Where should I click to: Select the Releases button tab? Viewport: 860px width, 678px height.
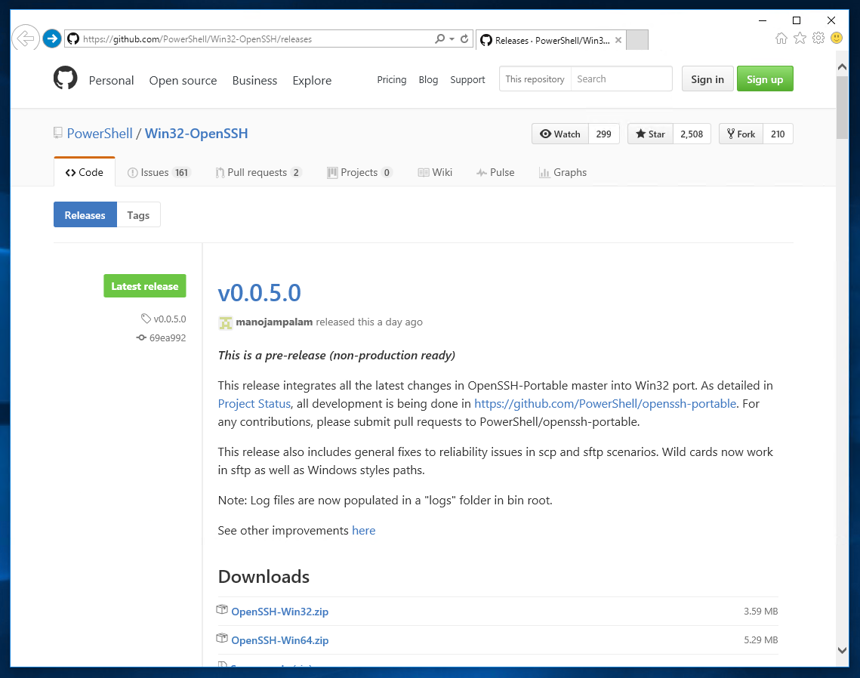85,214
